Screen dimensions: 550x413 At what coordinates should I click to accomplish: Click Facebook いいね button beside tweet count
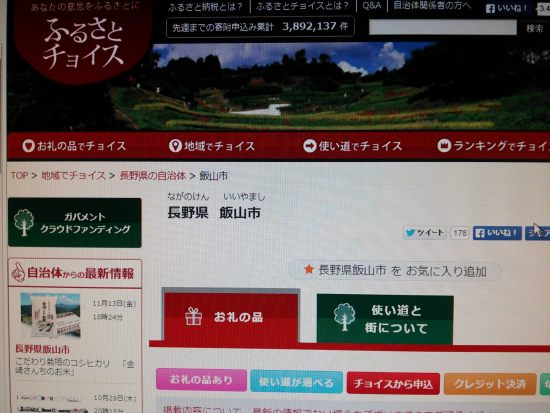coord(497,233)
